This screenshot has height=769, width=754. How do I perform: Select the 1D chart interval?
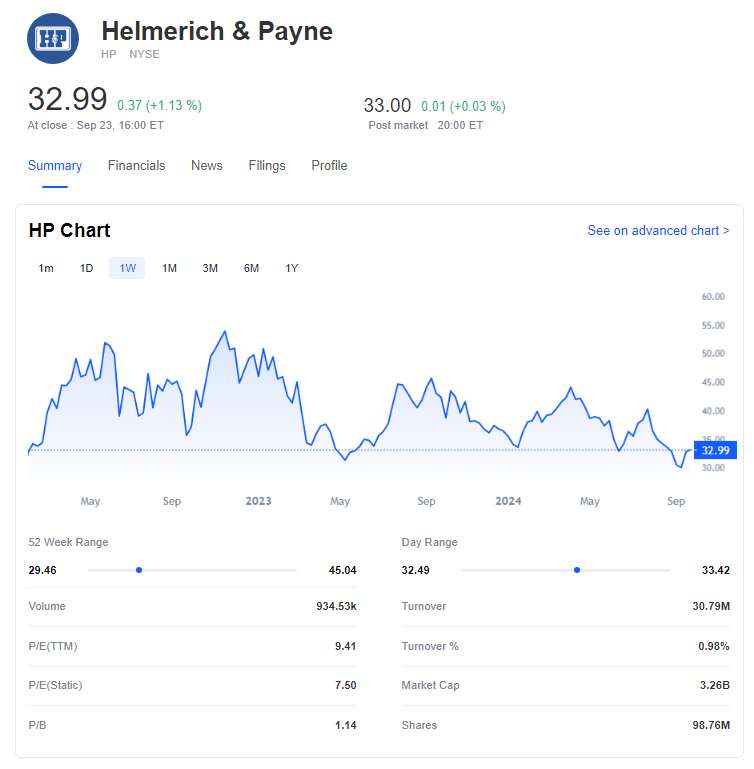[x=87, y=268]
